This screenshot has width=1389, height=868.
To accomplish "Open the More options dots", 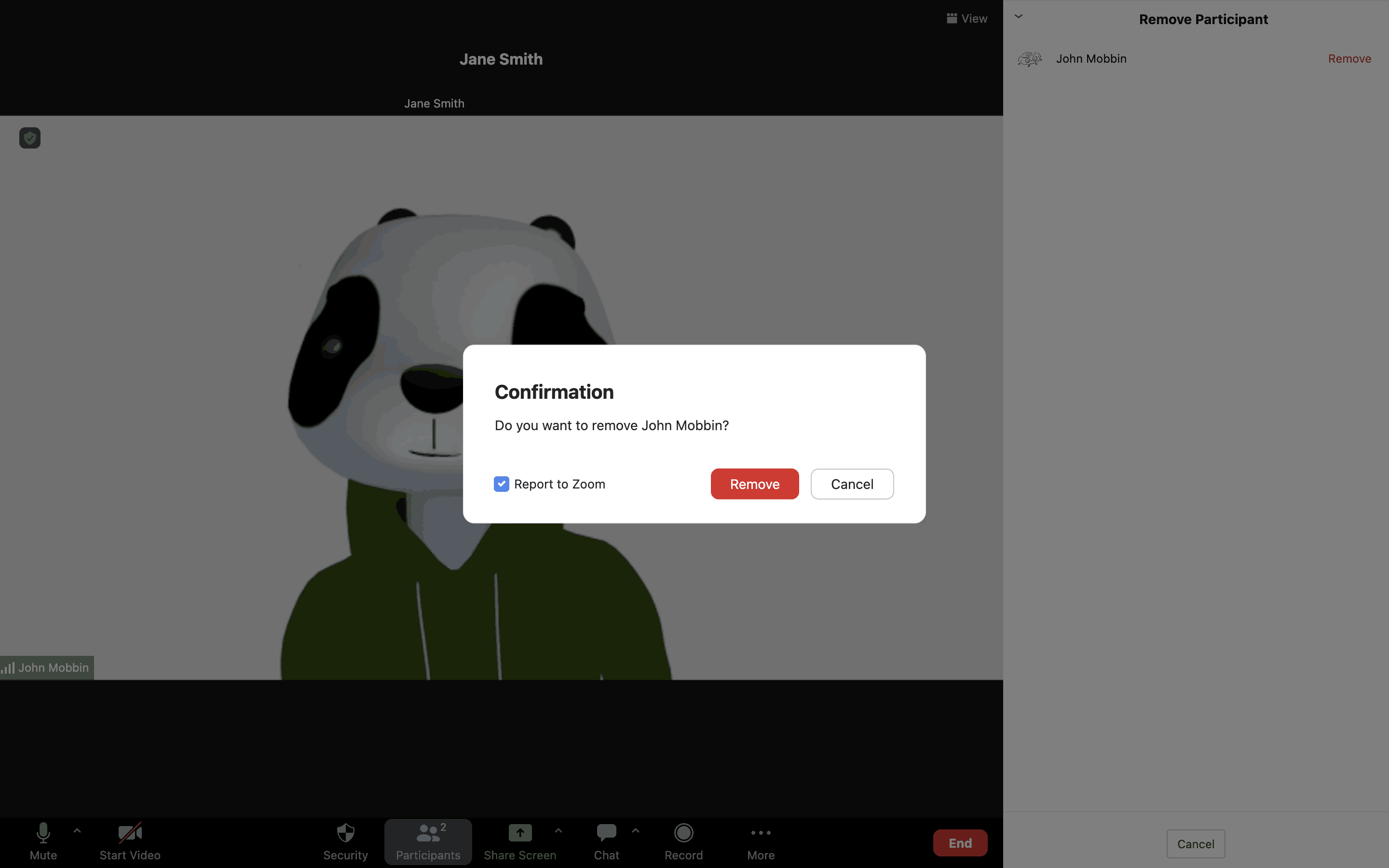I will click(x=761, y=833).
